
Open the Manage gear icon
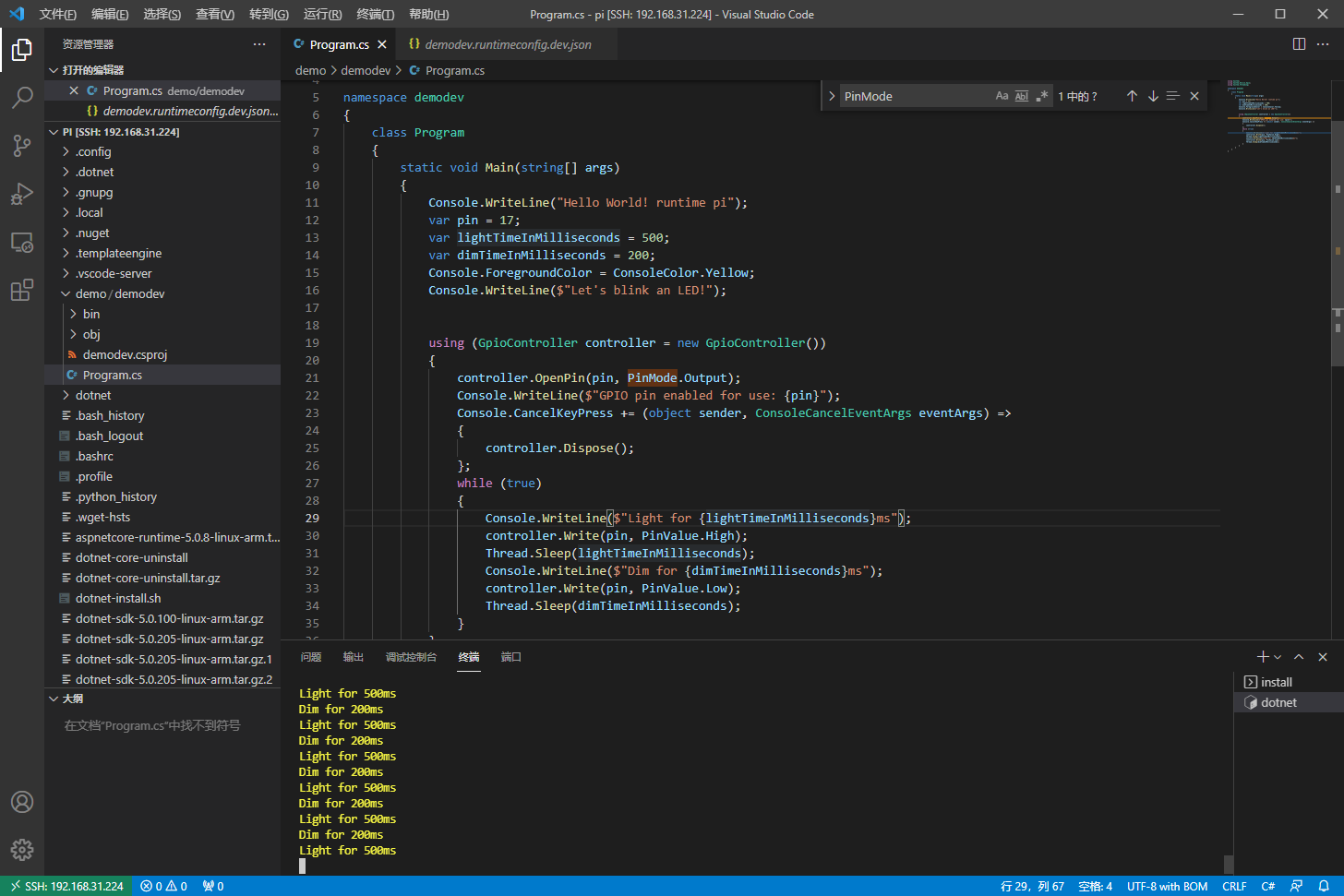click(22, 850)
